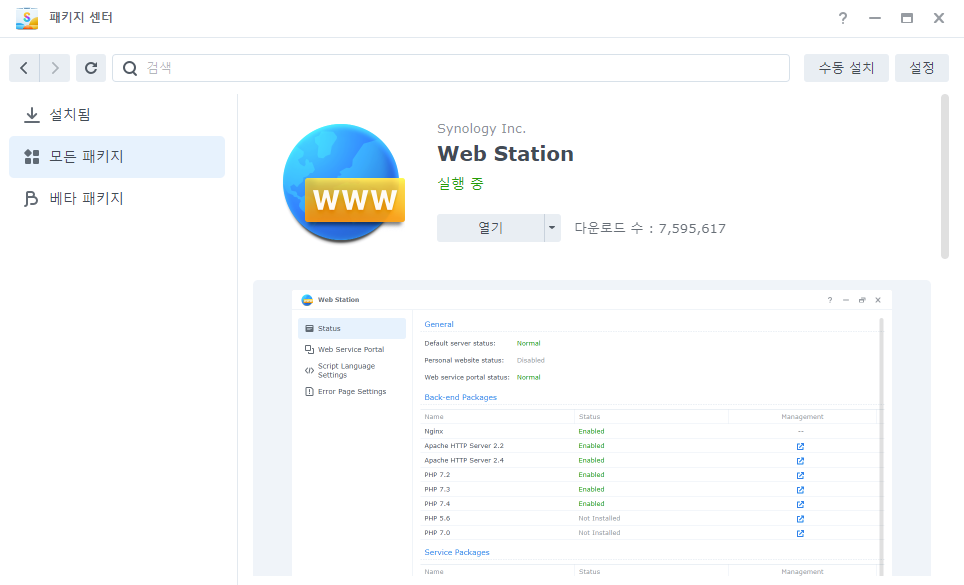Click the Synology Inc. publisher text

pyautogui.click(x=481, y=128)
